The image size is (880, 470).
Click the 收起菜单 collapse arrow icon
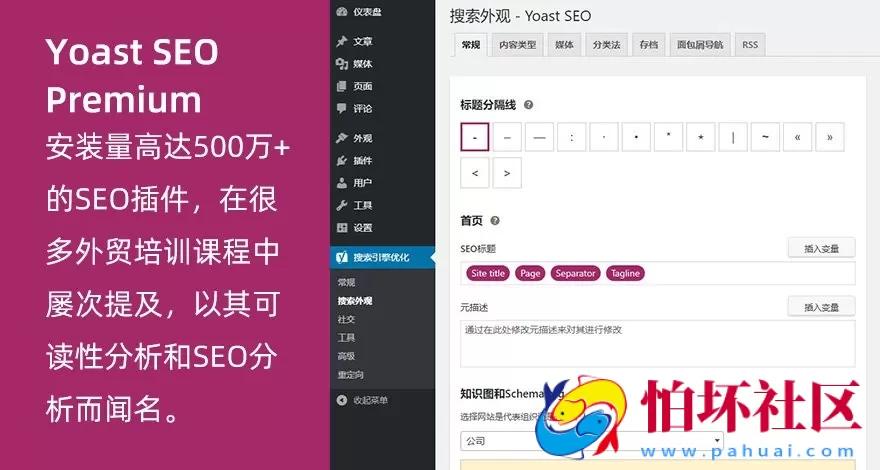pos(342,400)
